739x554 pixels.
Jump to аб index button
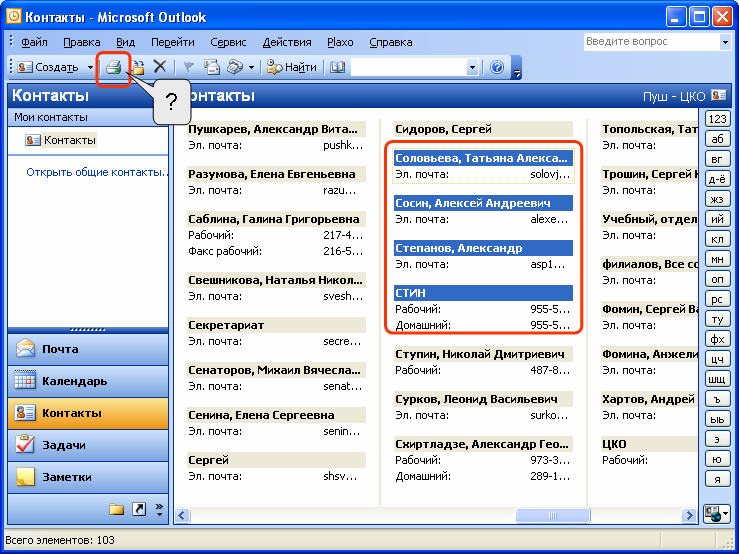[x=717, y=139]
